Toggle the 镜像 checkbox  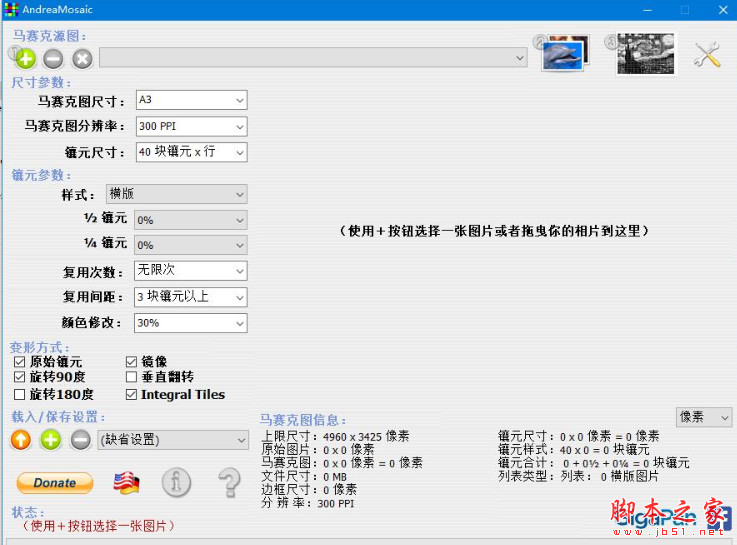131,362
